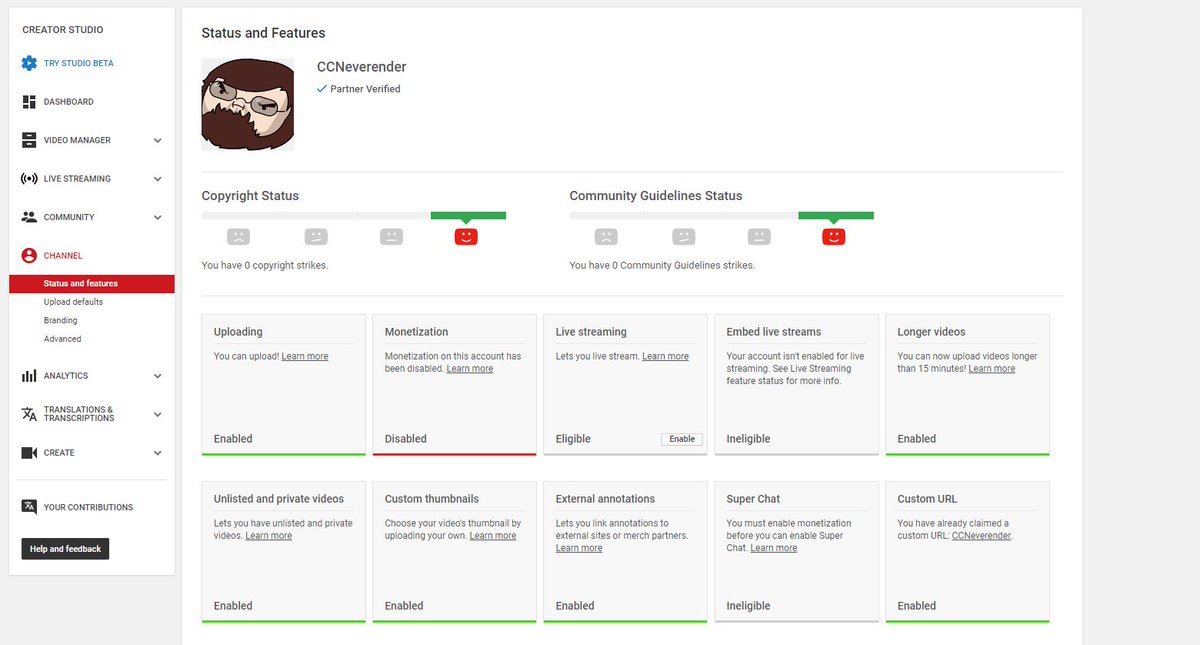Screen dimensions: 1200x645
Task: Click the CCNeverender channel avatar image
Action: 248,104
